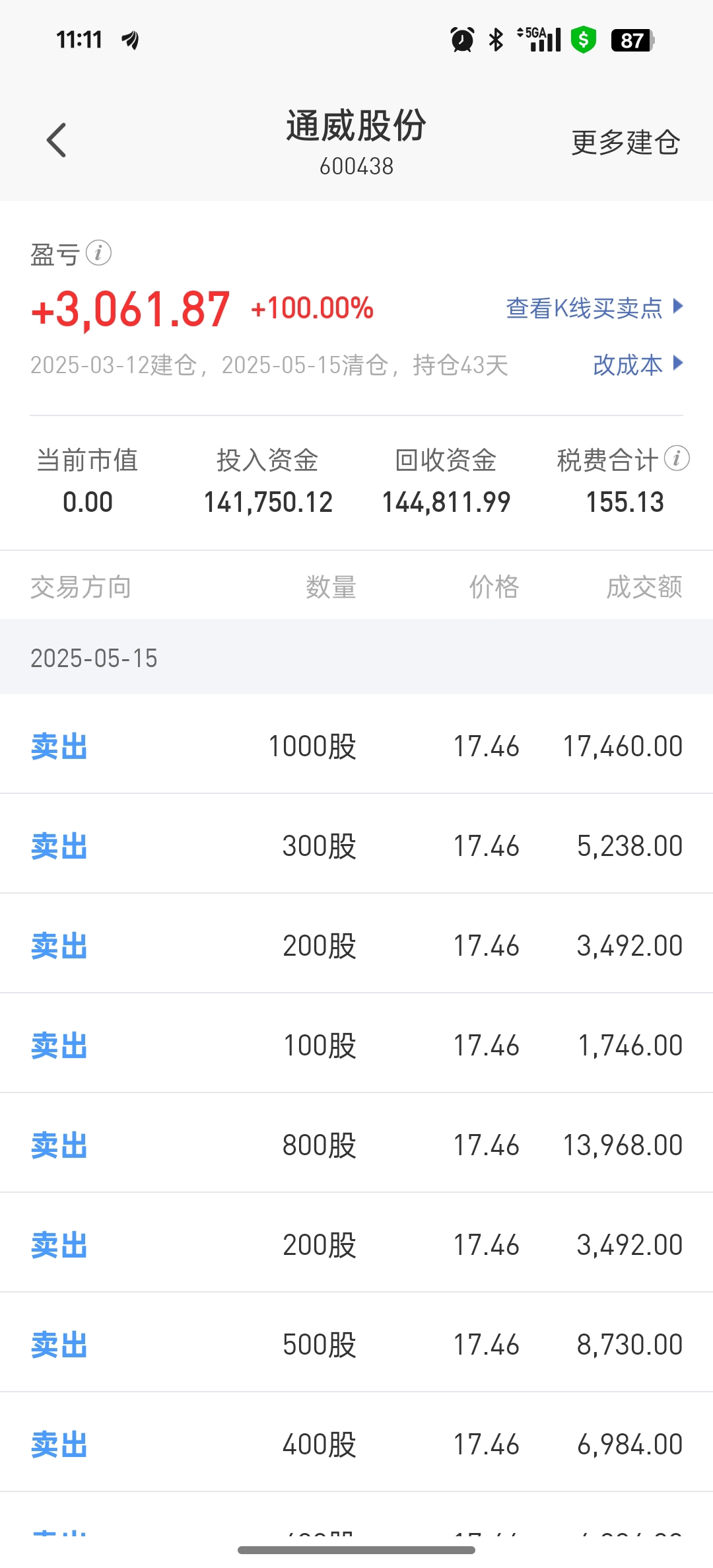The height and width of the screenshot is (1568, 713).
Task: Tap the 数量 column header
Action: (x=331, y=587)
